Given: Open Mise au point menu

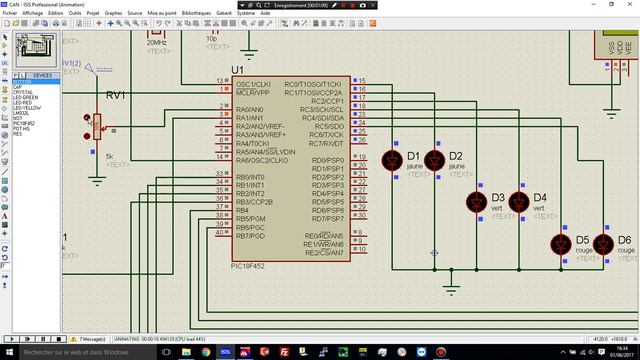Looking at the screenshot, I should (x=162, y=13).
